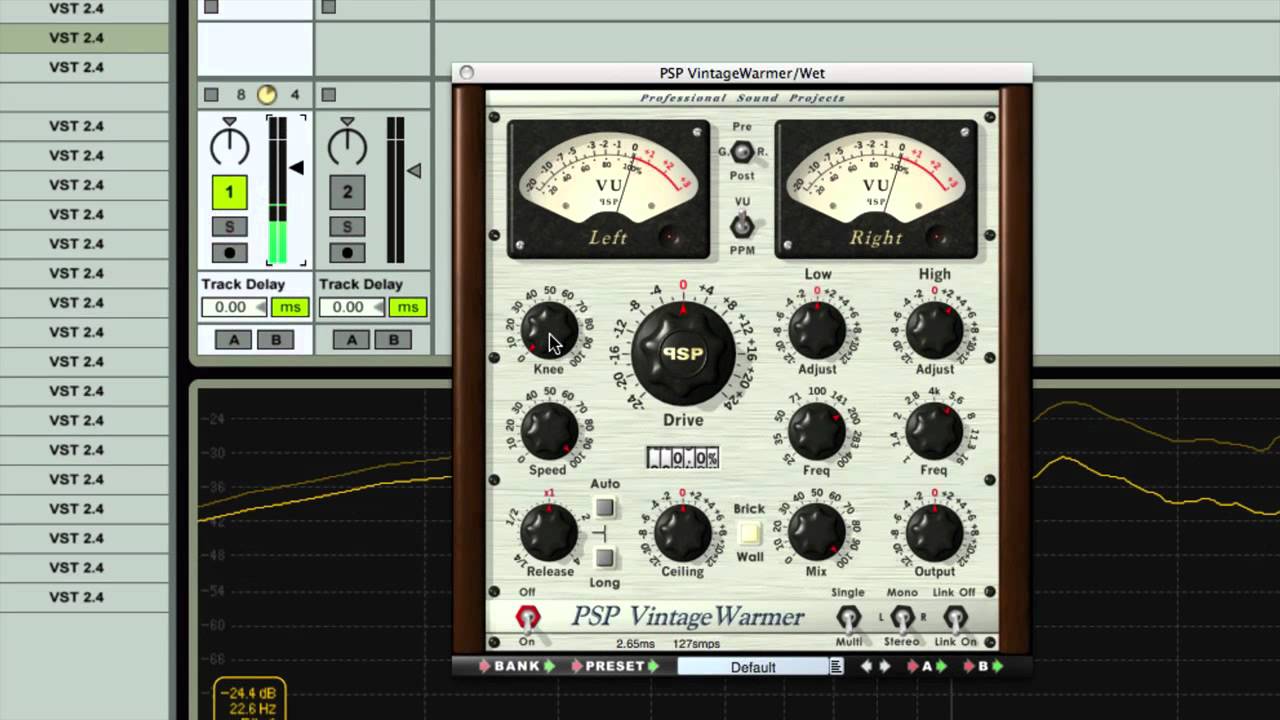Toggle the Auto release button
This screenshot has height=720, width=1280.
[604, 507]
